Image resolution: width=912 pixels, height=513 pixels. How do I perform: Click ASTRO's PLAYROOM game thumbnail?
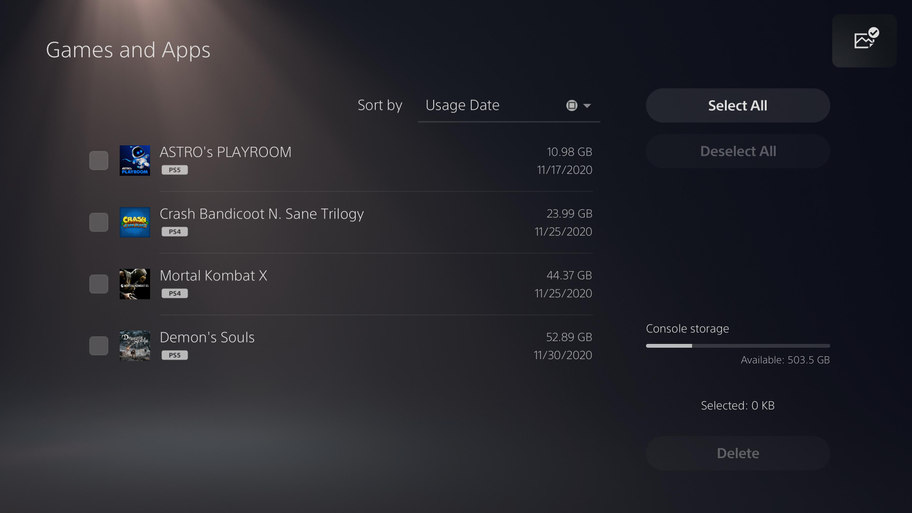135,161
